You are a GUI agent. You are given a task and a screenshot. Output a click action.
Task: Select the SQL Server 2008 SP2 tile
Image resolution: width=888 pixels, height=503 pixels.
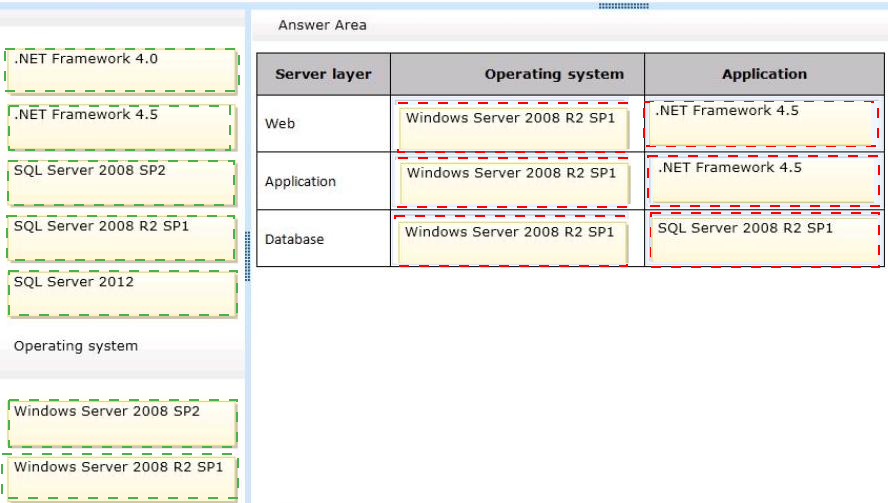[x=122, y=183]
